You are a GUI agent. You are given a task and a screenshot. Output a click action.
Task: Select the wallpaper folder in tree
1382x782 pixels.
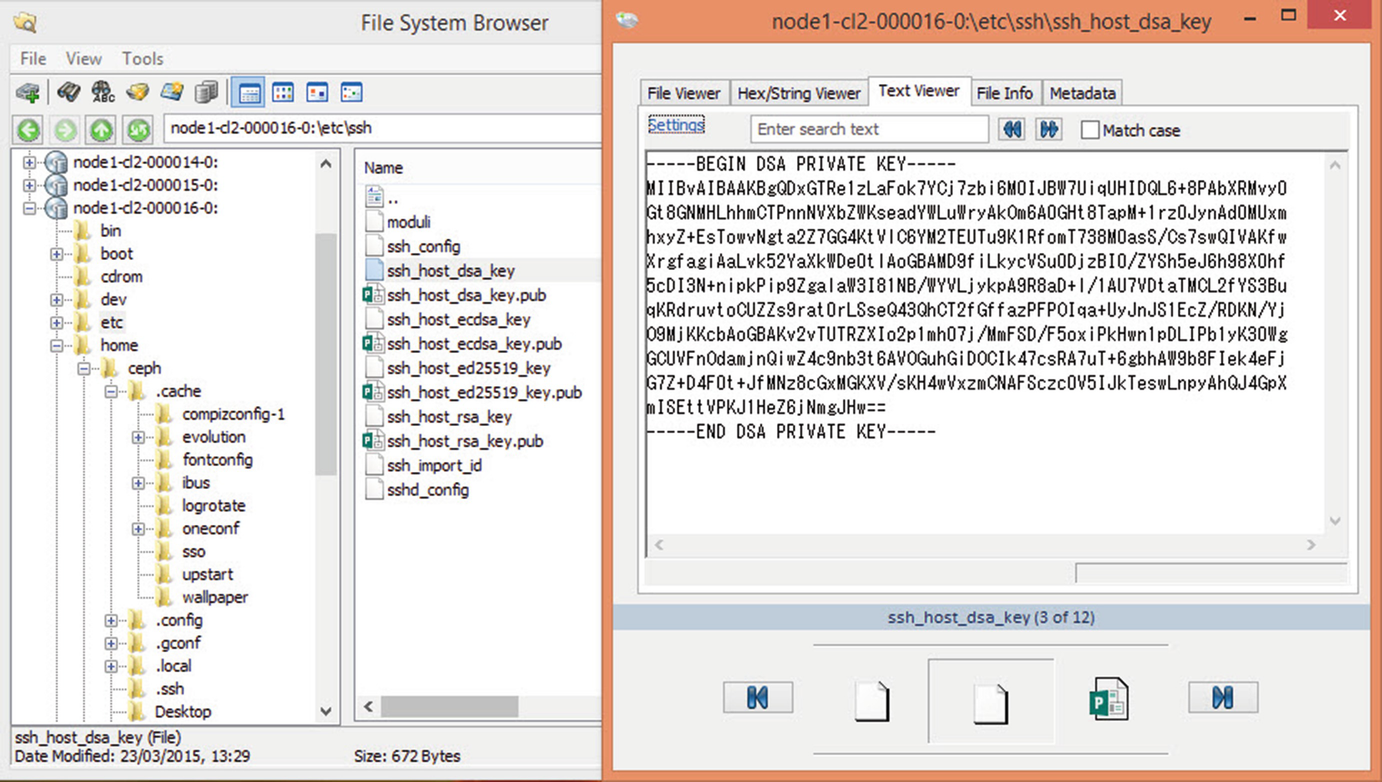pos(214,598)
